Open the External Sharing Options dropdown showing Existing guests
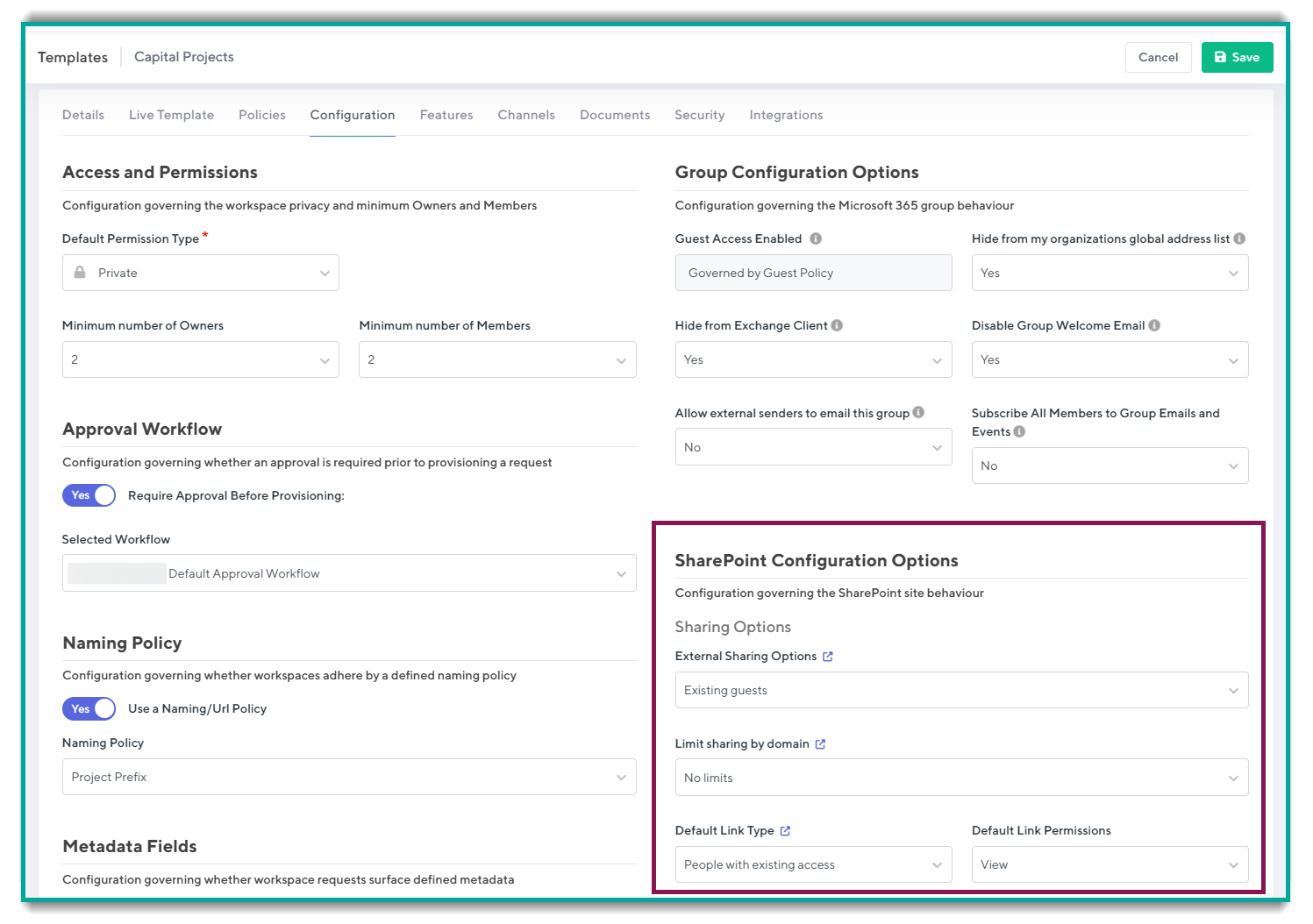This screenshot has height=924, width=1313. tap(960, 690)
